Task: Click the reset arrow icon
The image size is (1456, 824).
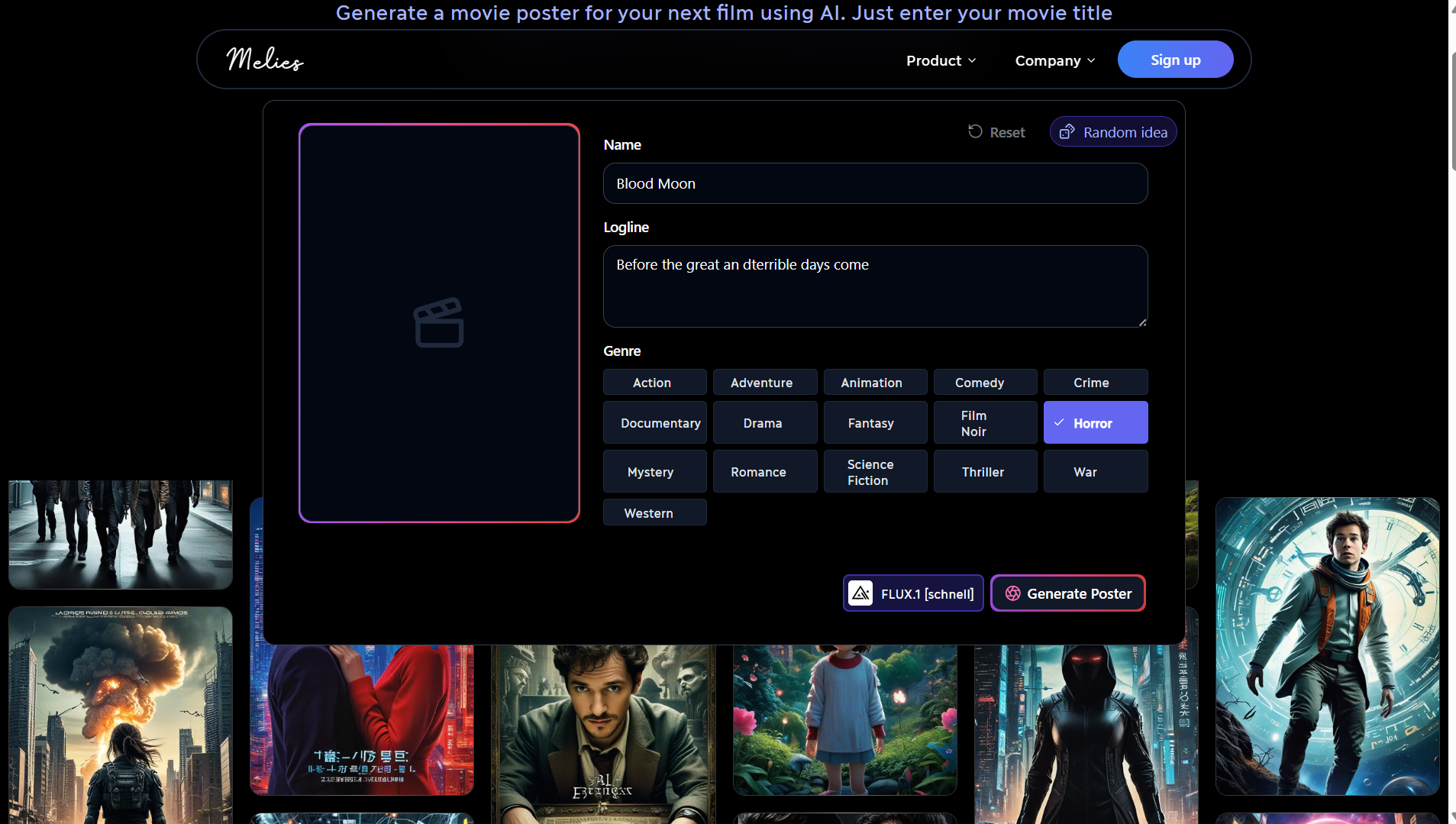Action: pos(975,131)
